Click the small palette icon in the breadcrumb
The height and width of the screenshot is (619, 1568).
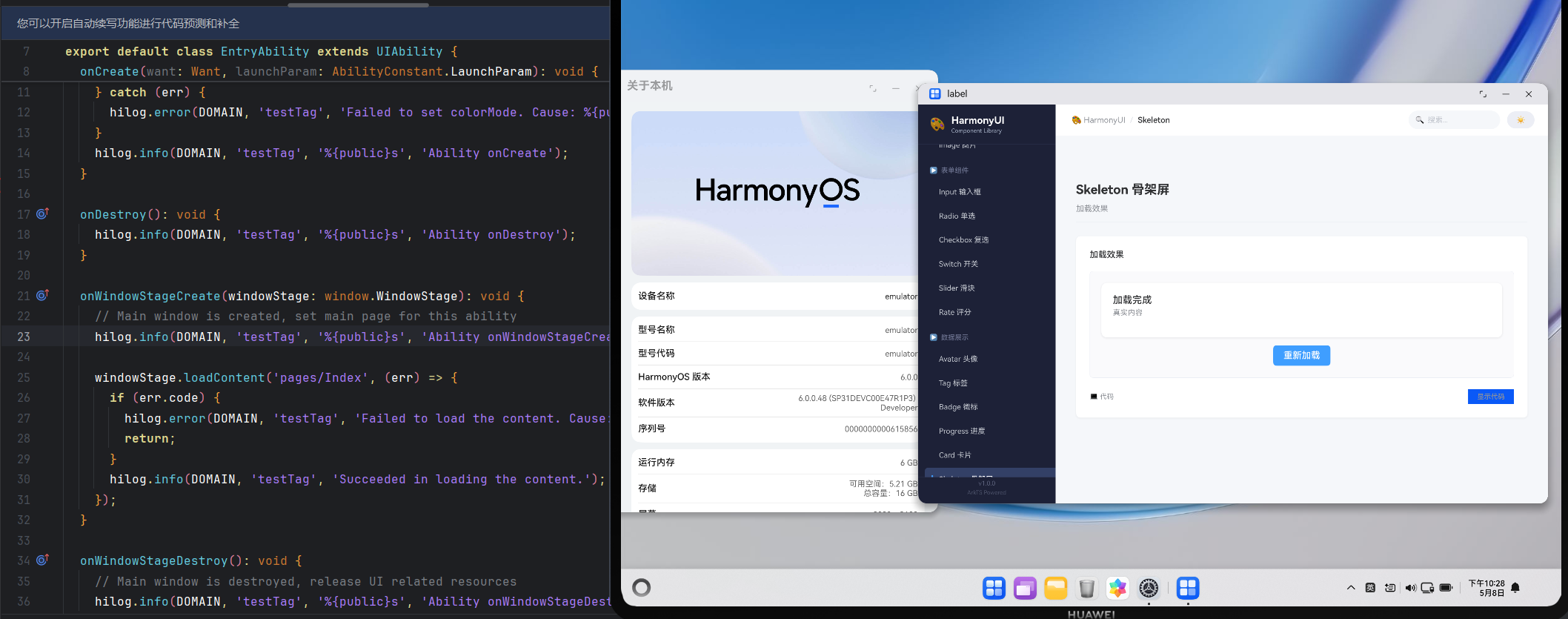1076,120
